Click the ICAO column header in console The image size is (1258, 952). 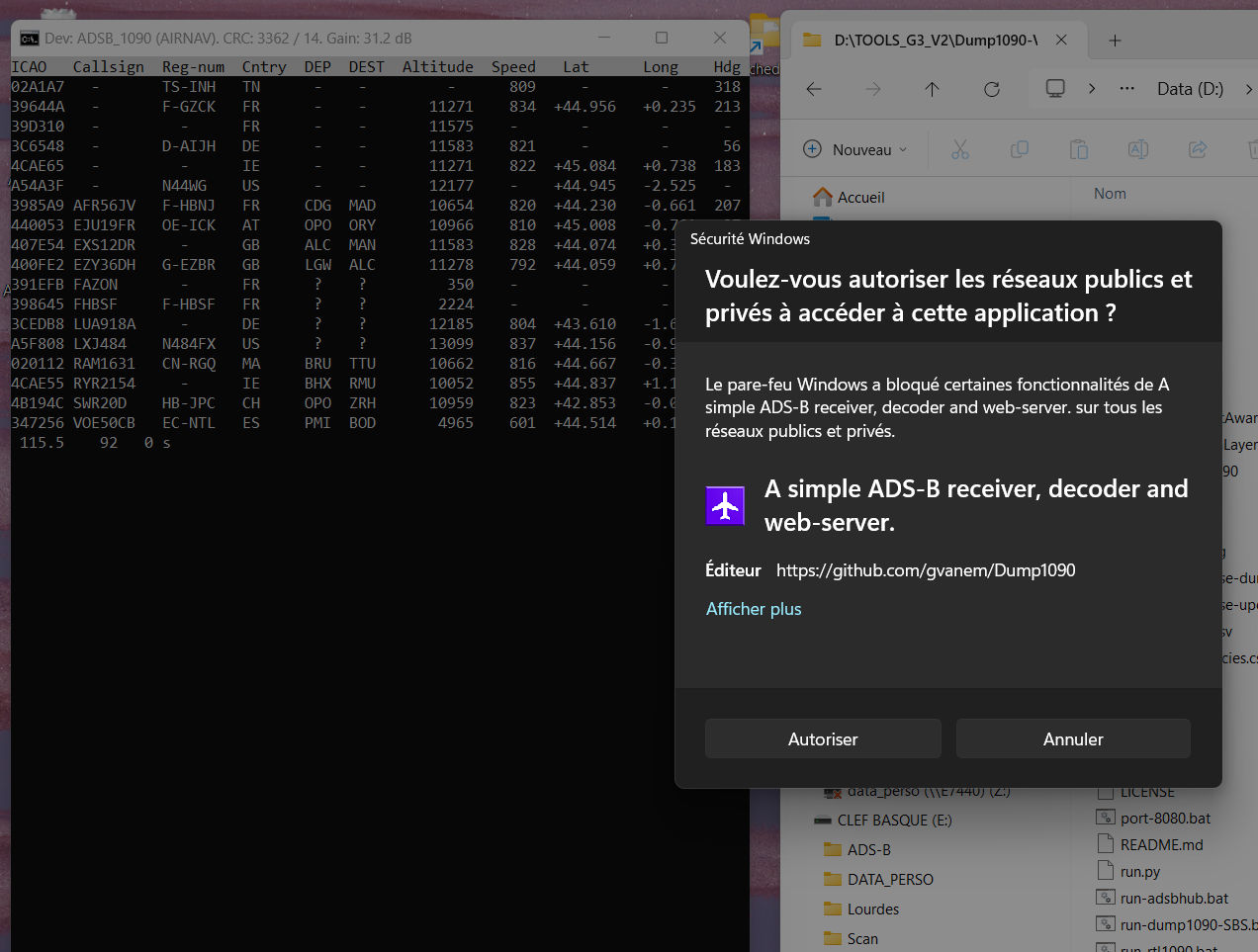click(30, 67)
